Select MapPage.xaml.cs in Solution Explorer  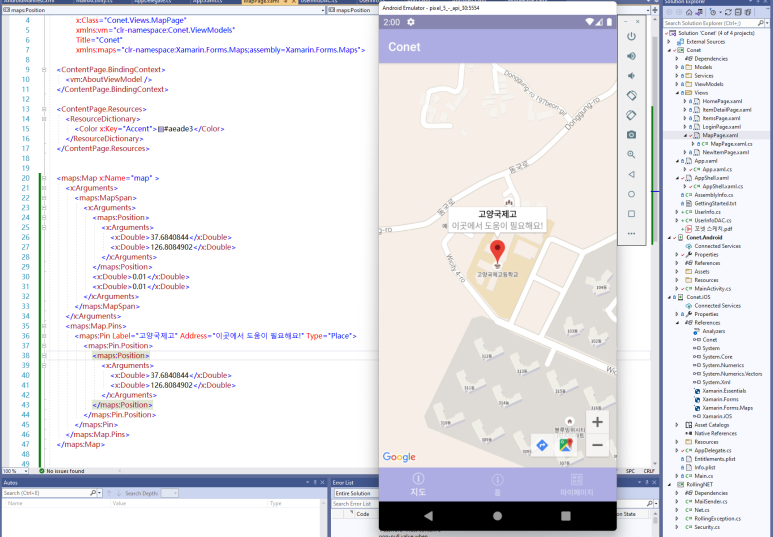(x=731, y=144)
